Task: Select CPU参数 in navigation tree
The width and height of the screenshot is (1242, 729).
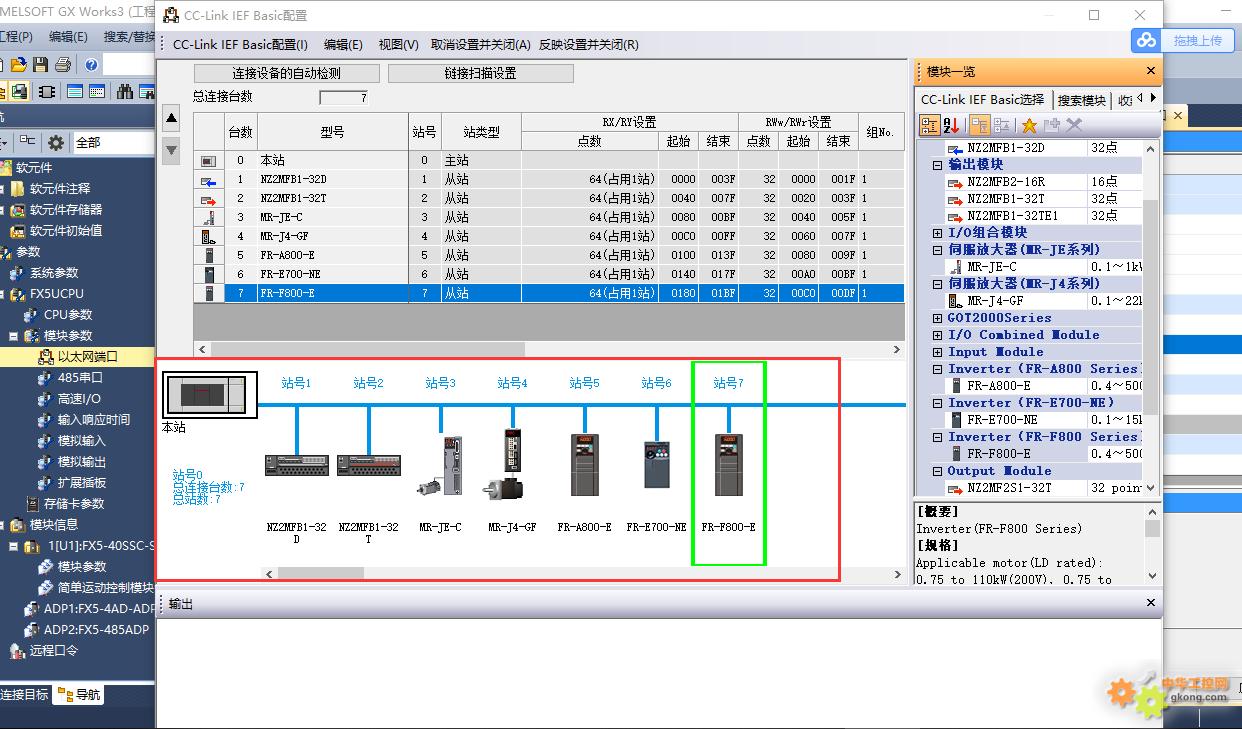Action: tap(67, 314)
